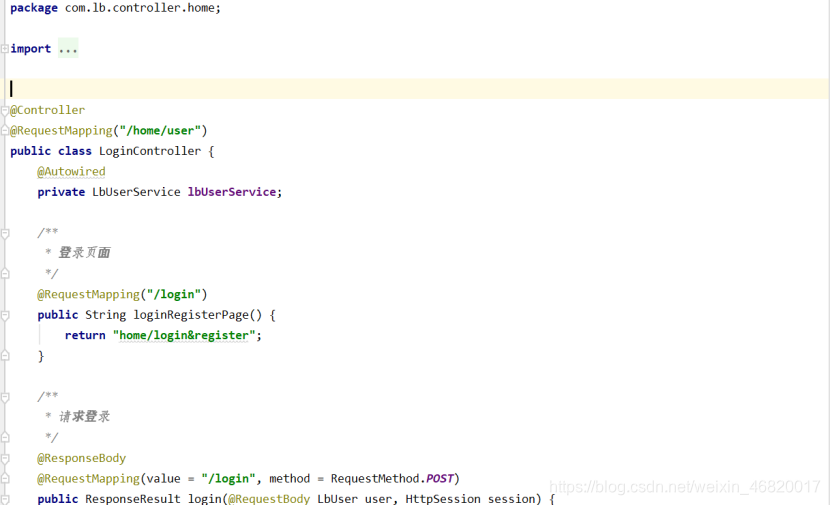Screen dimensions: 830x505
Task: Click the private keyword before LbUserService
Action: pos(61,192)
